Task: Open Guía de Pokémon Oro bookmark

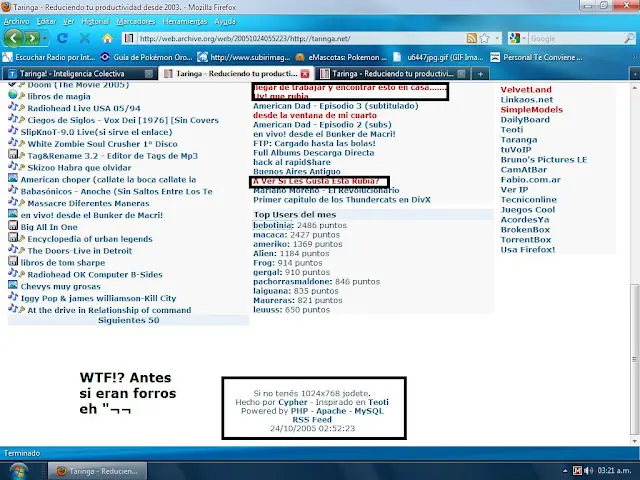Action: tap(147, 57)
